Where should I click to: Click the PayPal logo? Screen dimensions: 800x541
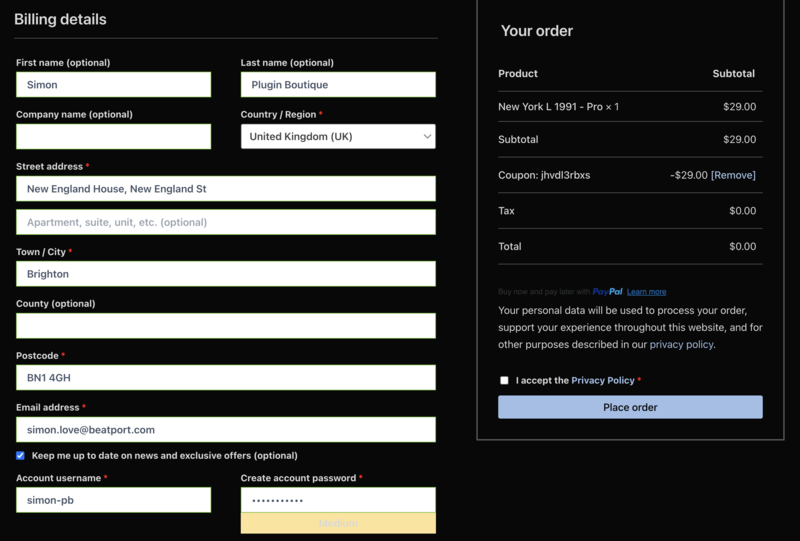[607, 291]
